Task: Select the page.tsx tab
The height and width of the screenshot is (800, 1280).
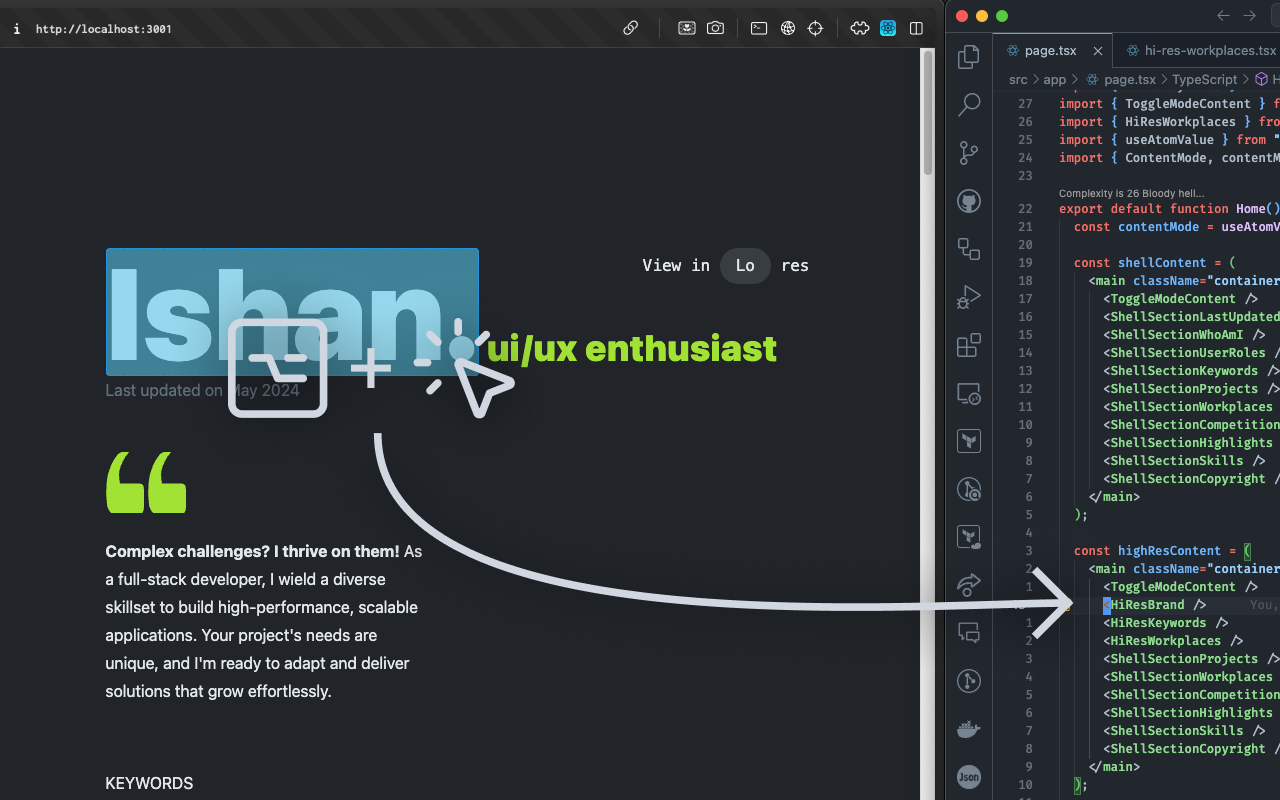Action: tap(1048, 50)
